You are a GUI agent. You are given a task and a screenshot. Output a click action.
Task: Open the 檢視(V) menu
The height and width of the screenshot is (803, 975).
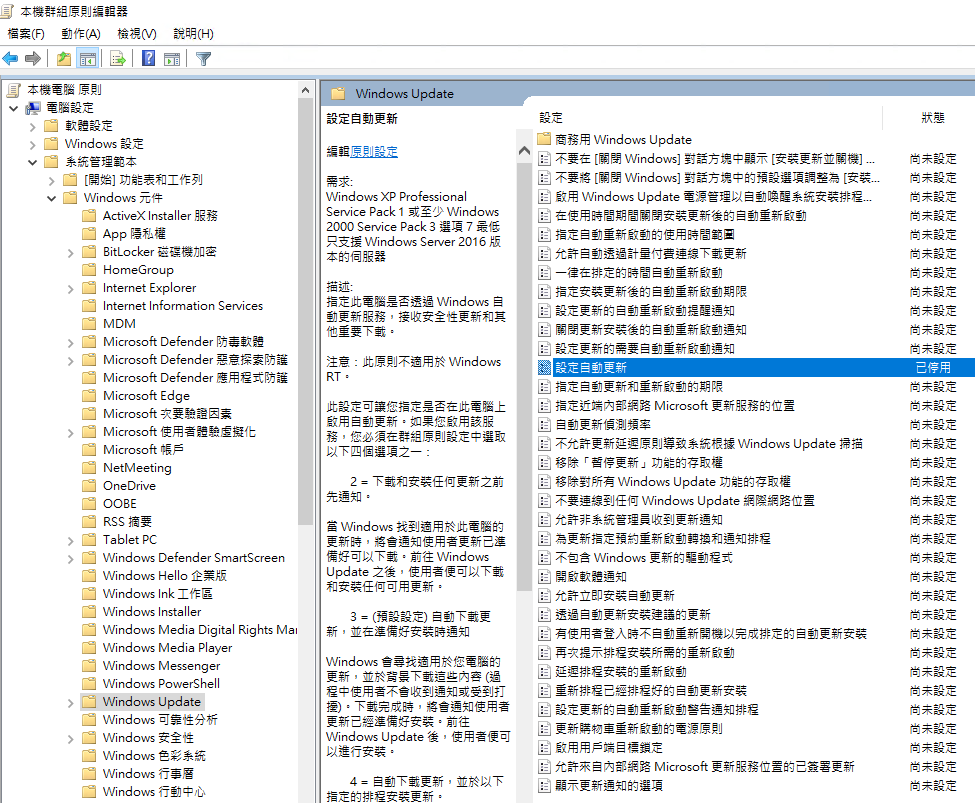[x=137, y=34]
